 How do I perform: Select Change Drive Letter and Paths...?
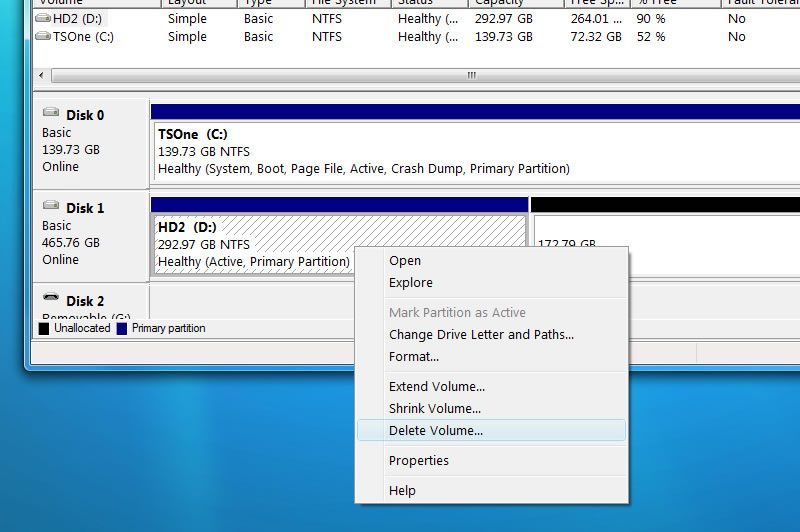click(481, 335)
